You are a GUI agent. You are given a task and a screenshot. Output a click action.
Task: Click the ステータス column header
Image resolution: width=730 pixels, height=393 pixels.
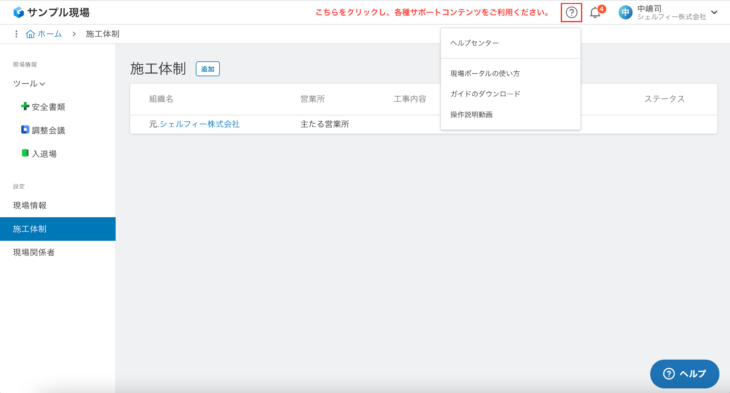(664, 99)
